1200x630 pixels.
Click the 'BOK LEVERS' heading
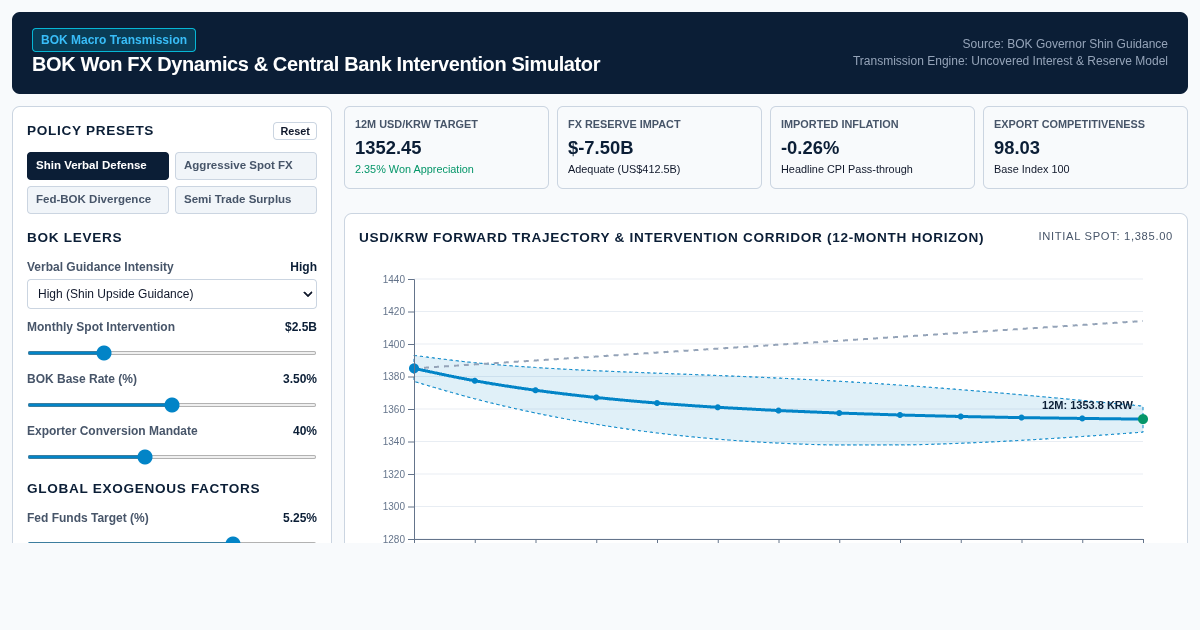click(74, 237)
